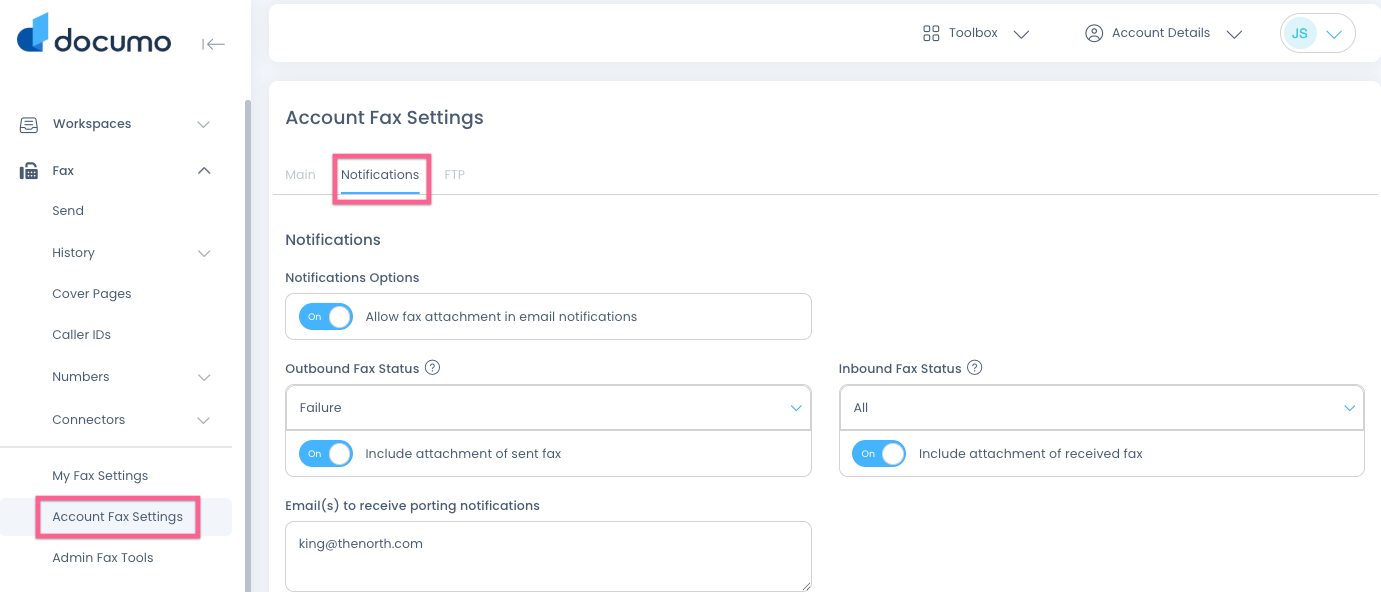This screenshot has height=592, width=1381.
Task: Click the Documo logo icon
Action: [33, 33]
